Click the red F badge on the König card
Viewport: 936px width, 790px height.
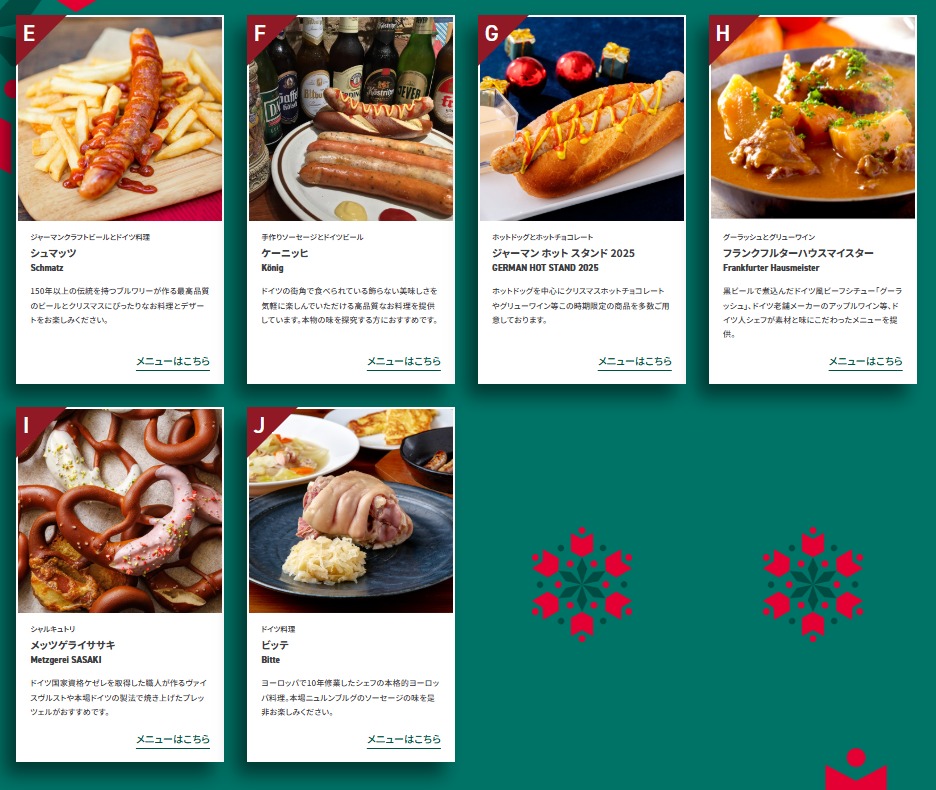click(x=261, y=32)
